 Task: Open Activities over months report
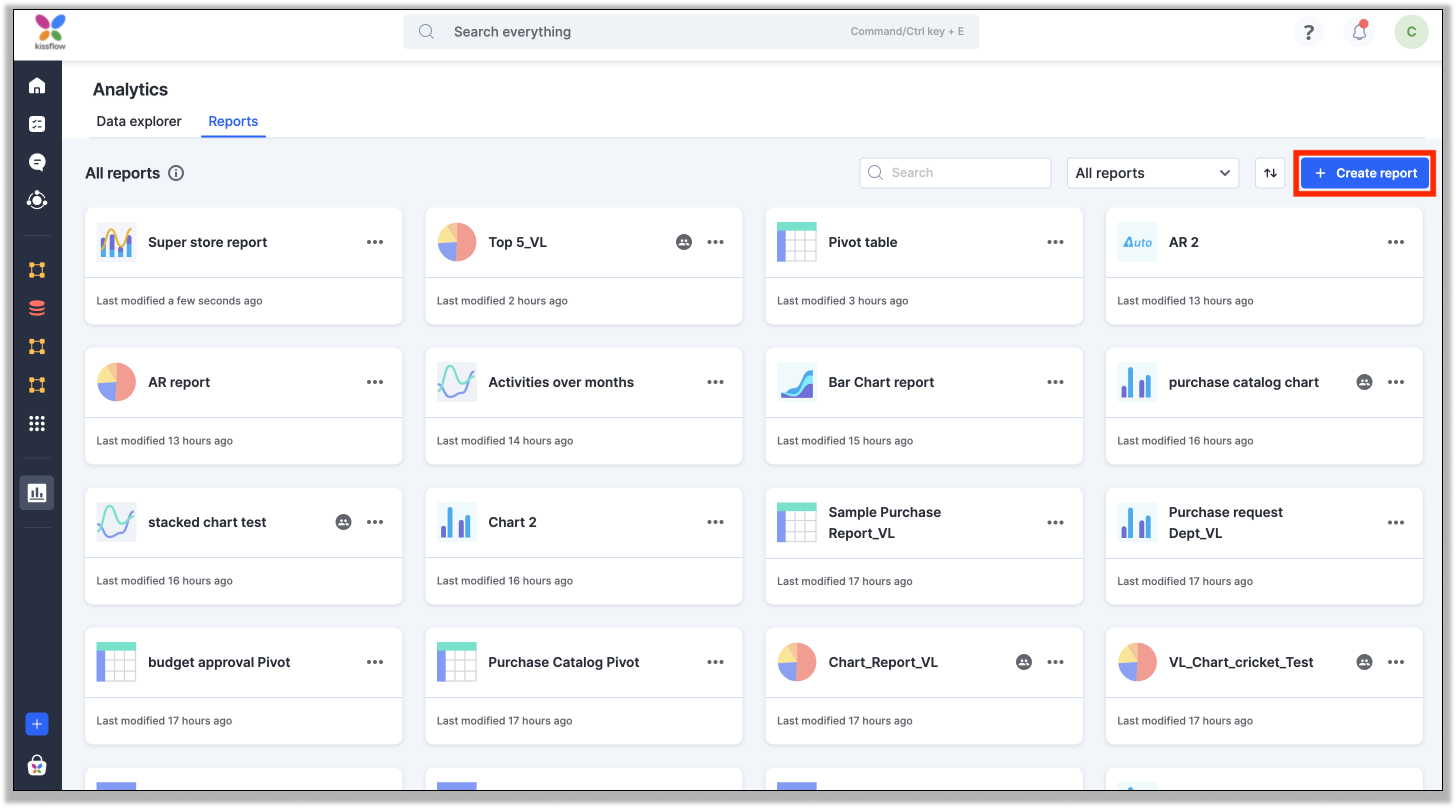[561, 382]
